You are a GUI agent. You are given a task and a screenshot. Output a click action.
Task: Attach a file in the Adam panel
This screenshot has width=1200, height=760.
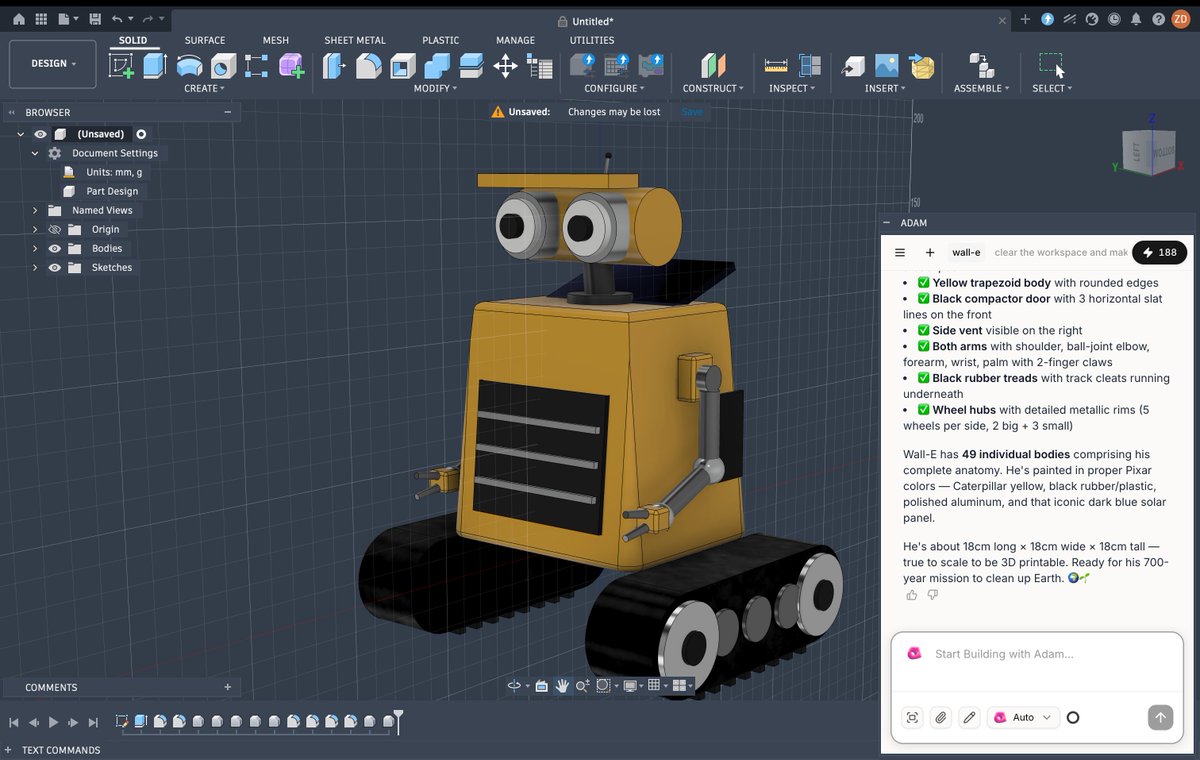click(x=940, y=717)
